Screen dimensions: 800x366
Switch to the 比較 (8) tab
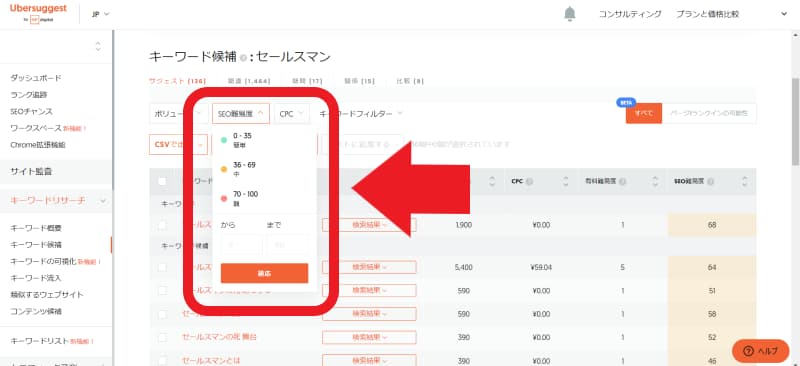coord(410,81)
